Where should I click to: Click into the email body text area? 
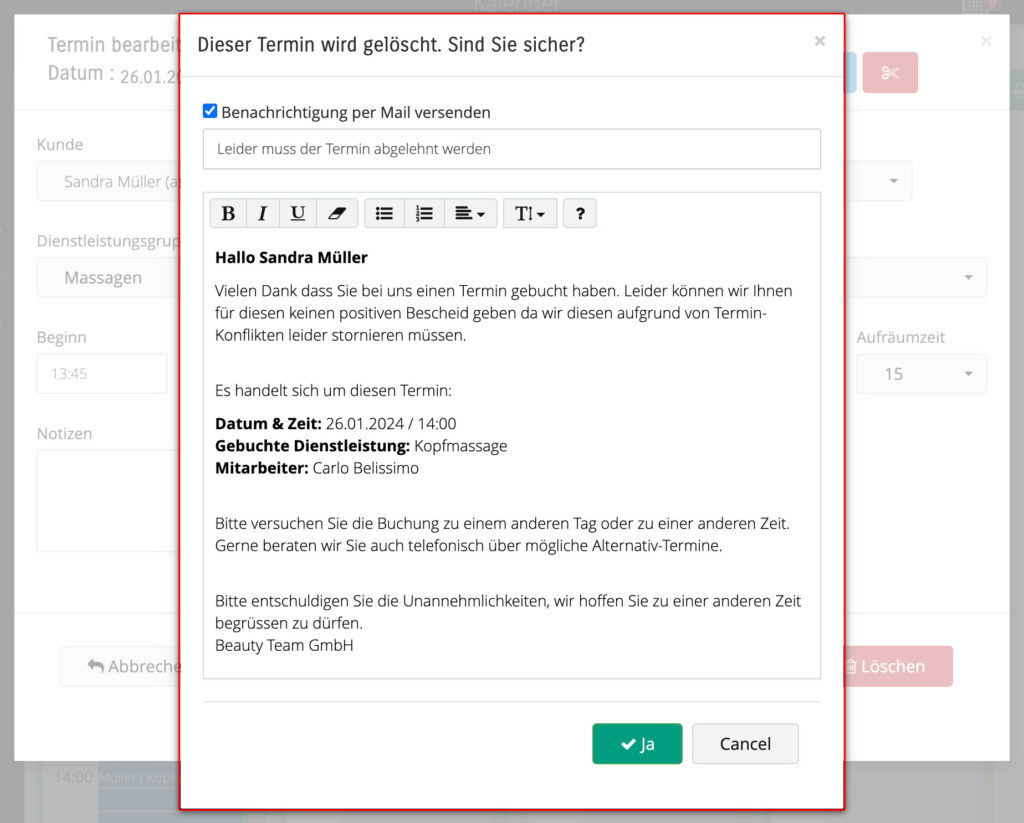coord(511,450)
